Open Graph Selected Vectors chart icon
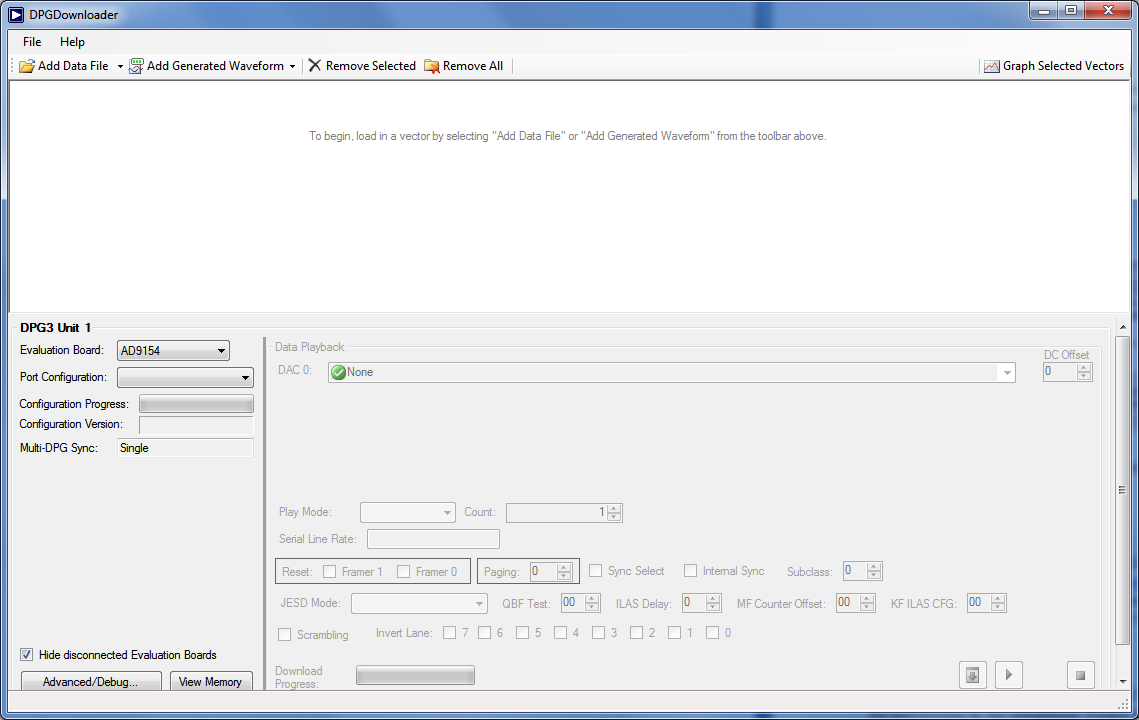Image resolution: width=1139 pixels, height=720 pixels. click(x=991, y=66)
